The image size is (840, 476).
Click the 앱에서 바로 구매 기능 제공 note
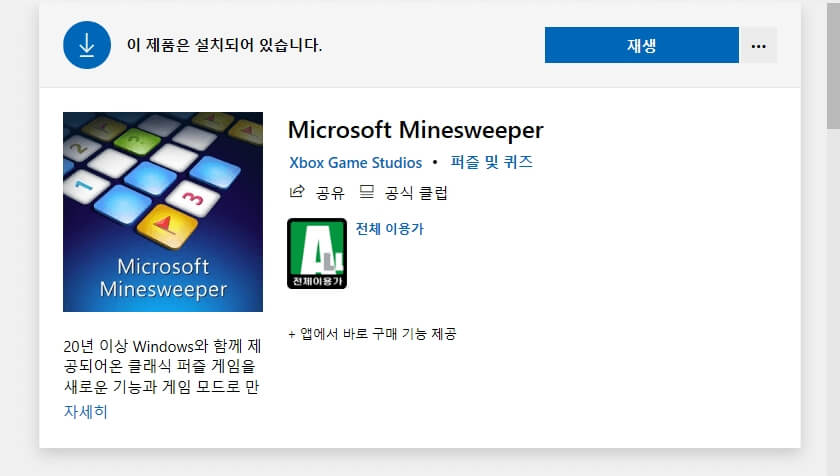click(x=372, y=334)
